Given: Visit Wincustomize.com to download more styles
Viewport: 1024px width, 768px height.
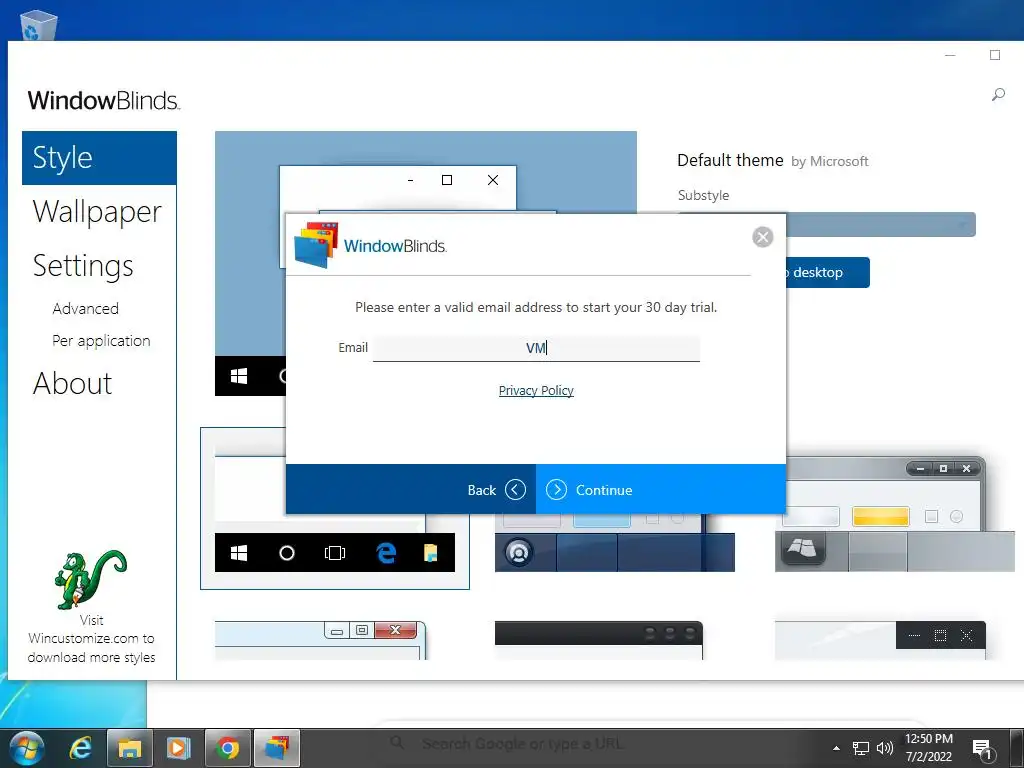Looking at the screenshot, I should click(x=91, y=639).
